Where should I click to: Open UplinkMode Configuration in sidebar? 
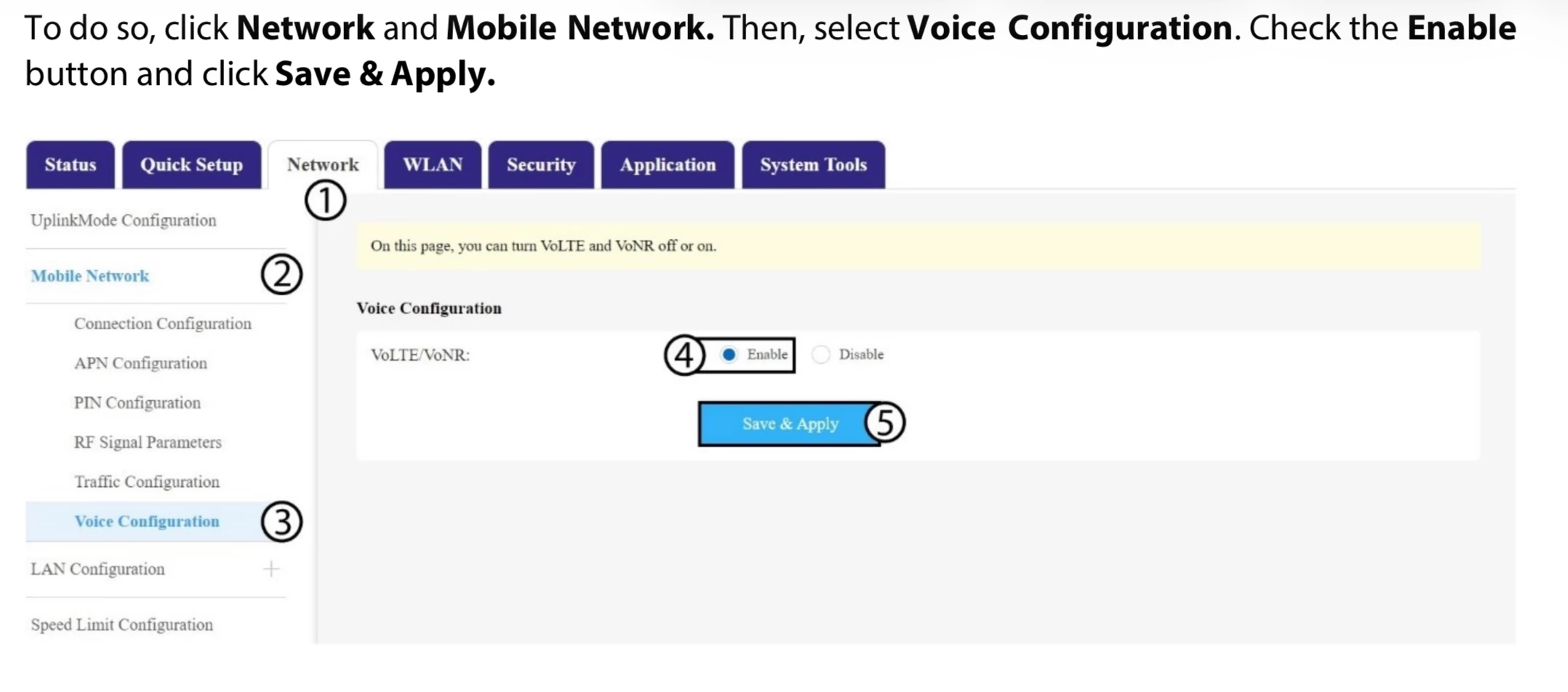coord(124,220)
